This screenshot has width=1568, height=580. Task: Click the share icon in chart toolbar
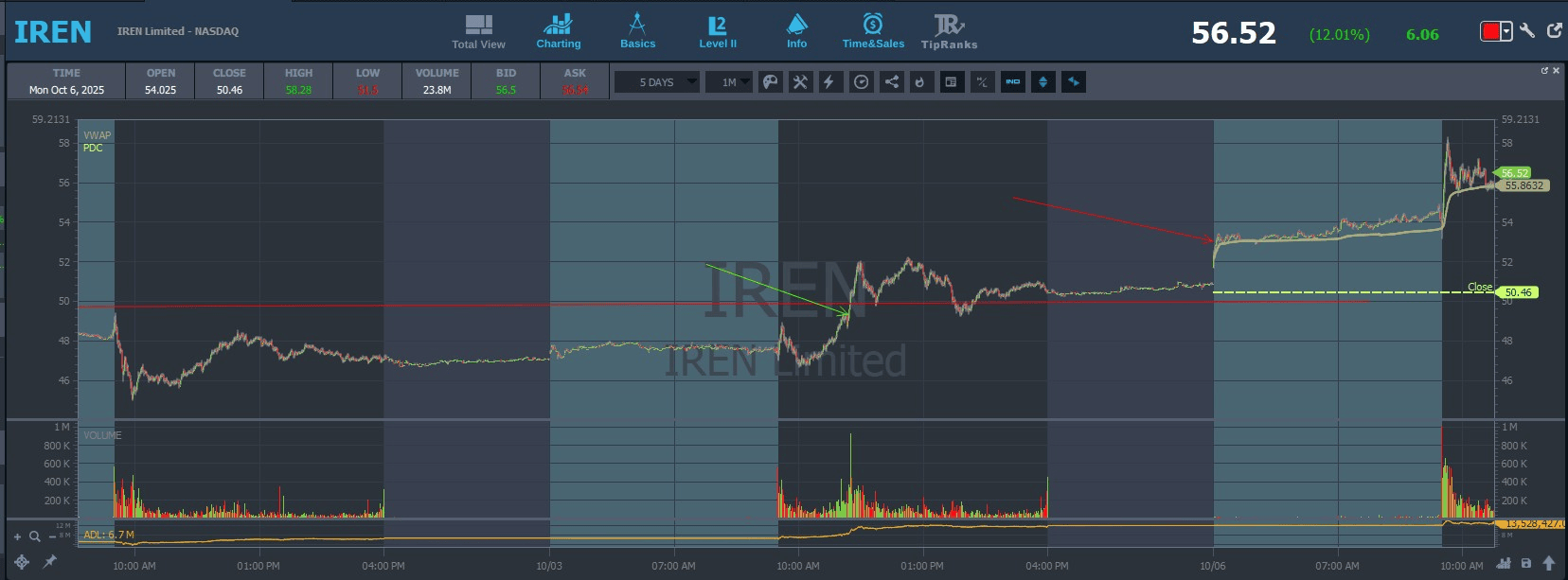click(x=891, y=82)
